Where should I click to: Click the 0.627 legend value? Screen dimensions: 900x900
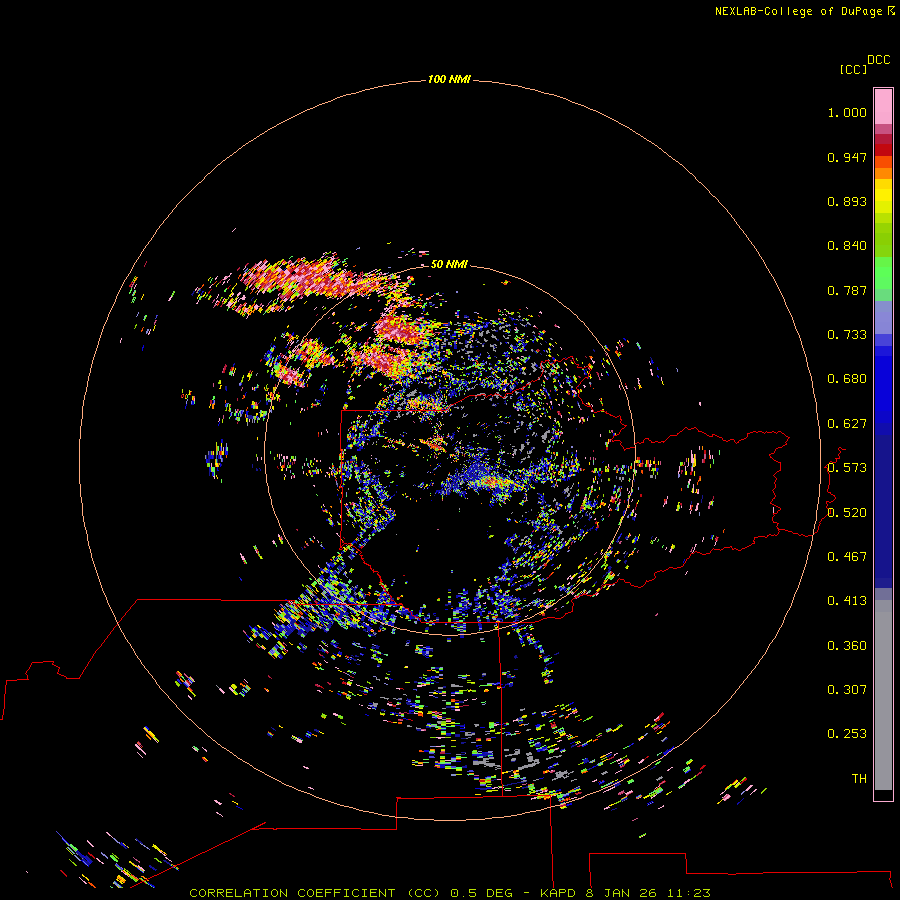[847, 424]
